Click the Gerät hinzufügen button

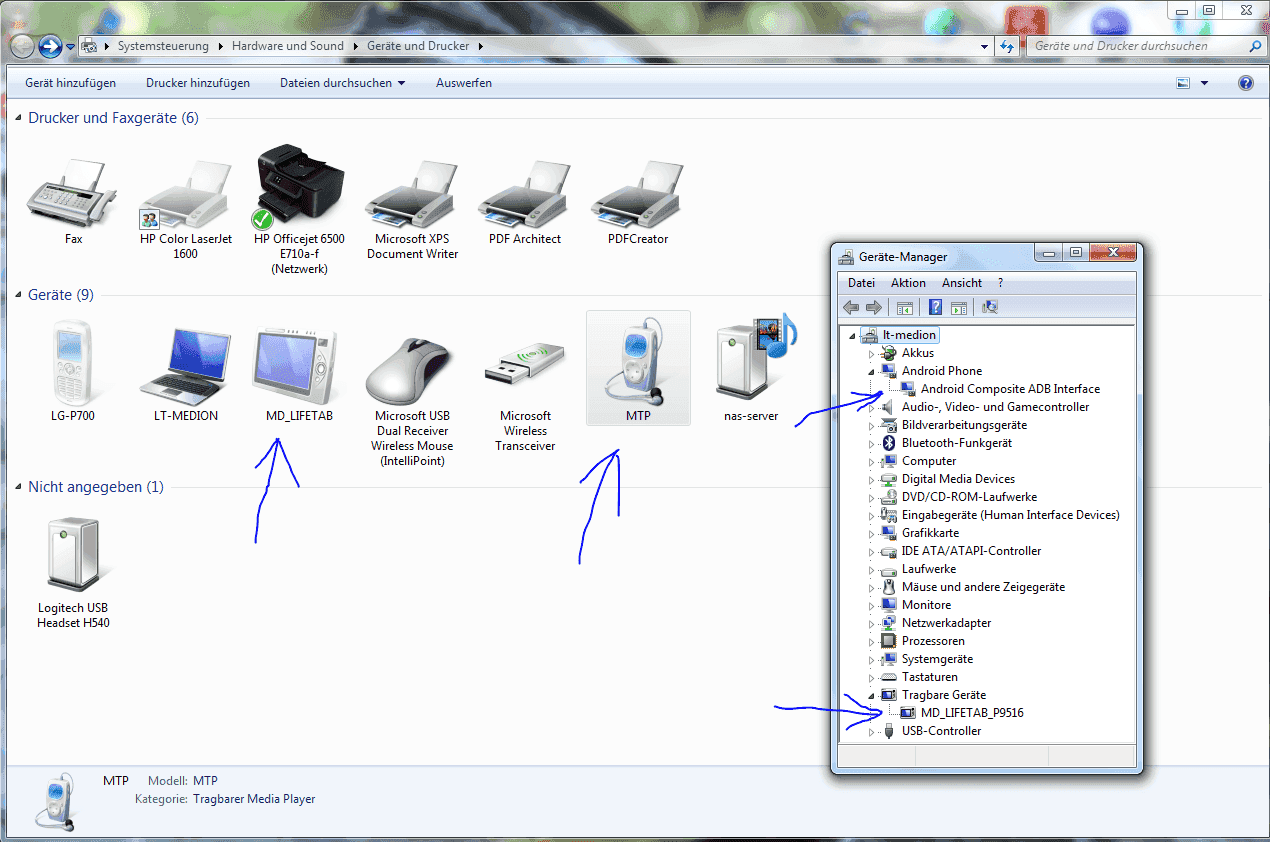coord(71,83)
